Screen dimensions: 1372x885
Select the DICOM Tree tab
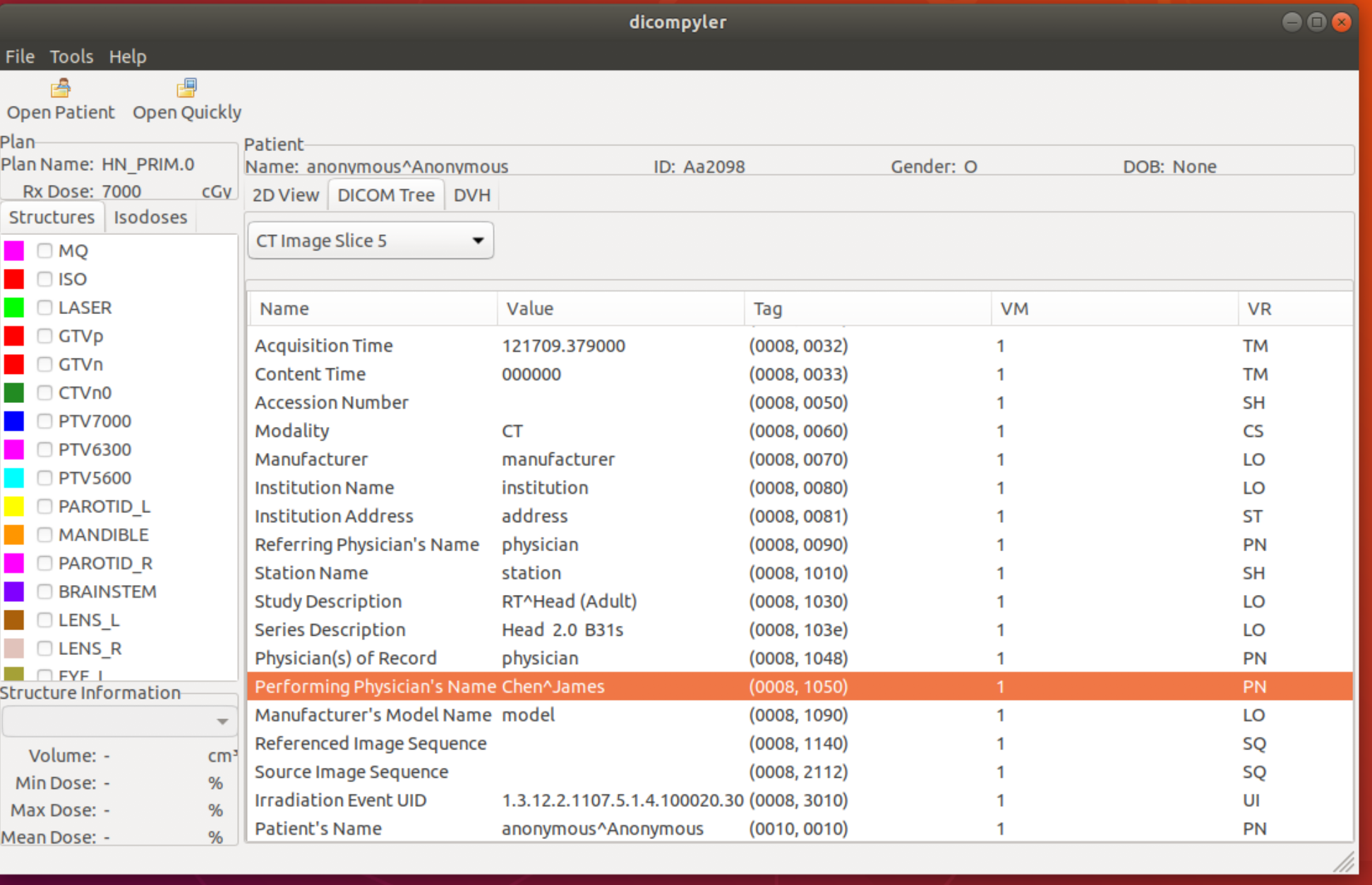coord(386,195)
